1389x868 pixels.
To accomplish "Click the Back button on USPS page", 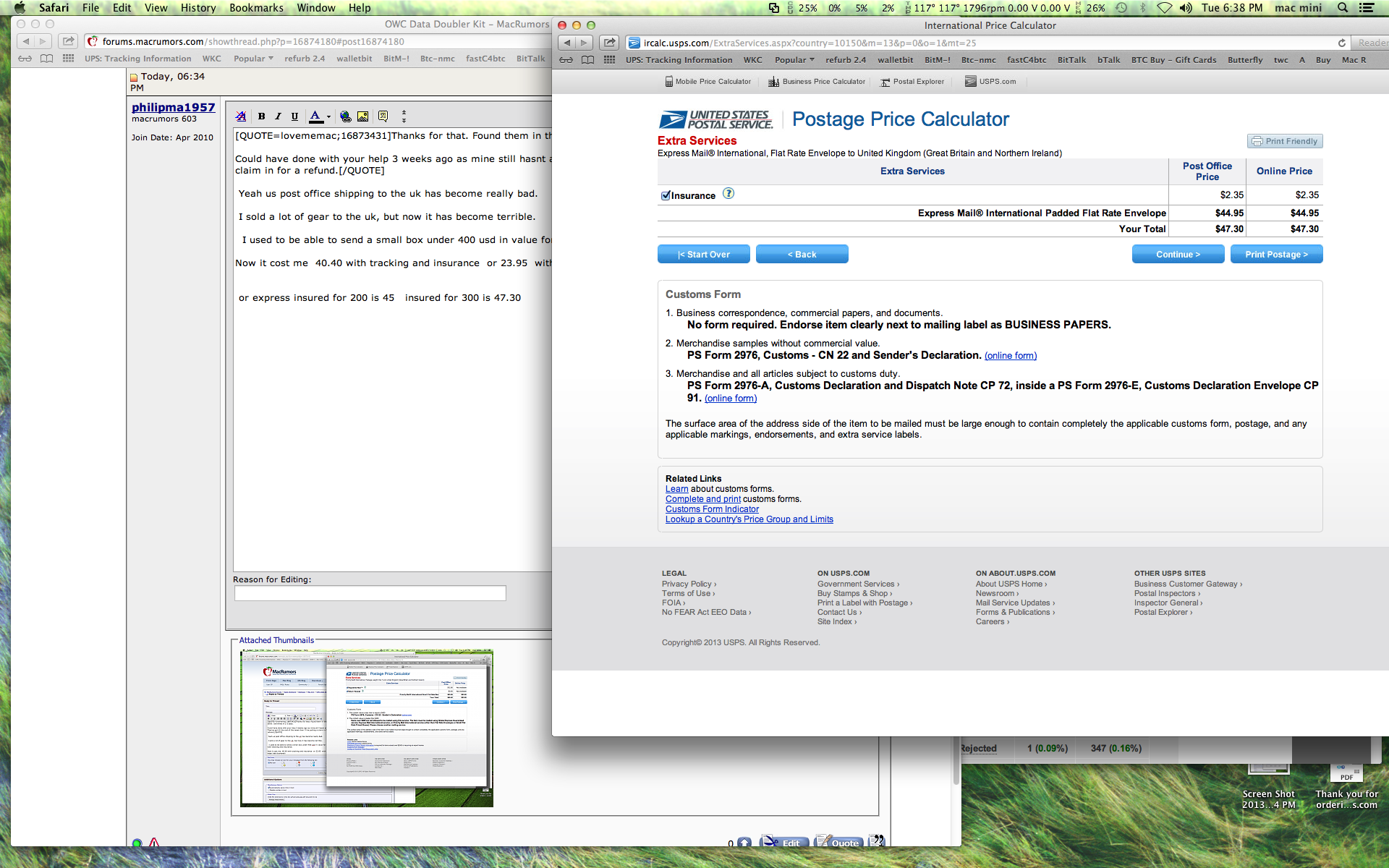I will [802, 254].
